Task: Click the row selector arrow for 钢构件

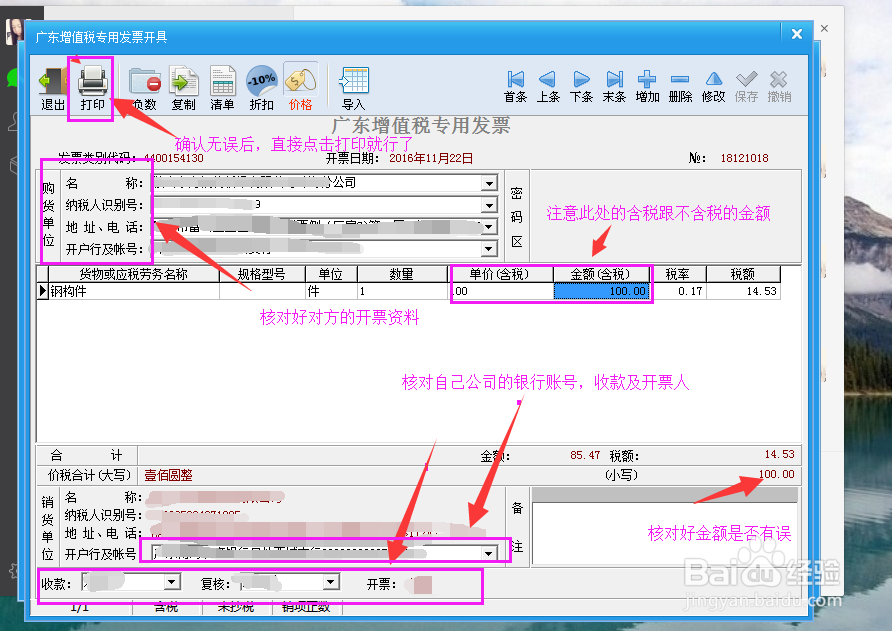Action: tap(43, 291)
